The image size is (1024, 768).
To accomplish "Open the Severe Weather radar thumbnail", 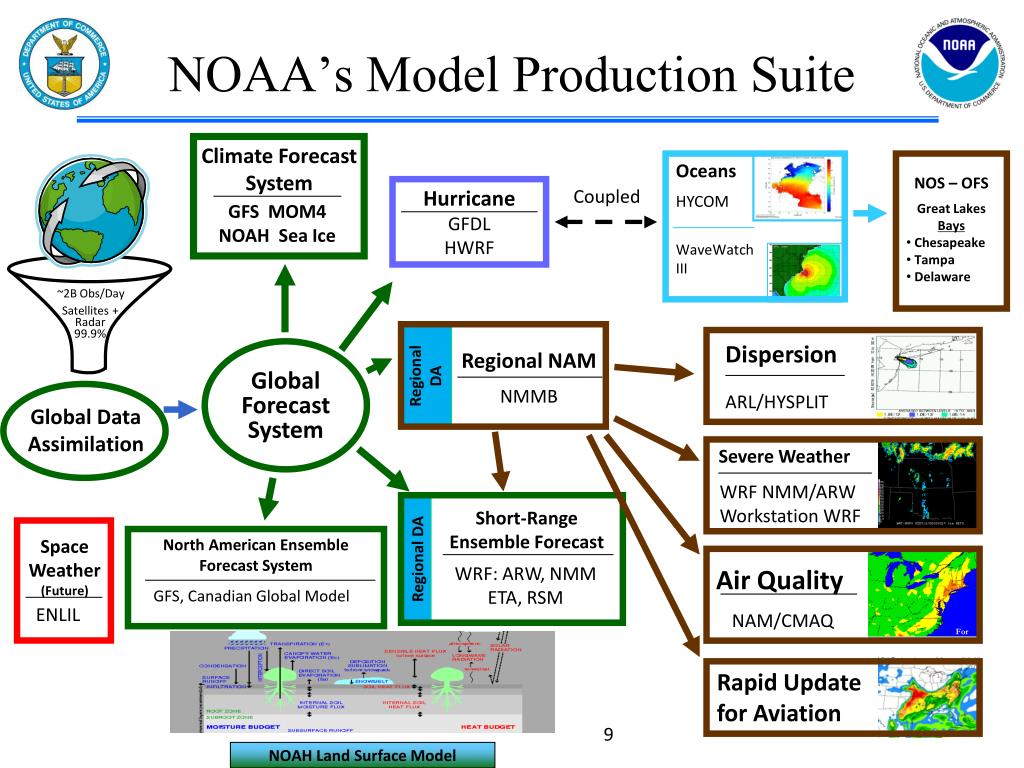I will tap(927, 485).
